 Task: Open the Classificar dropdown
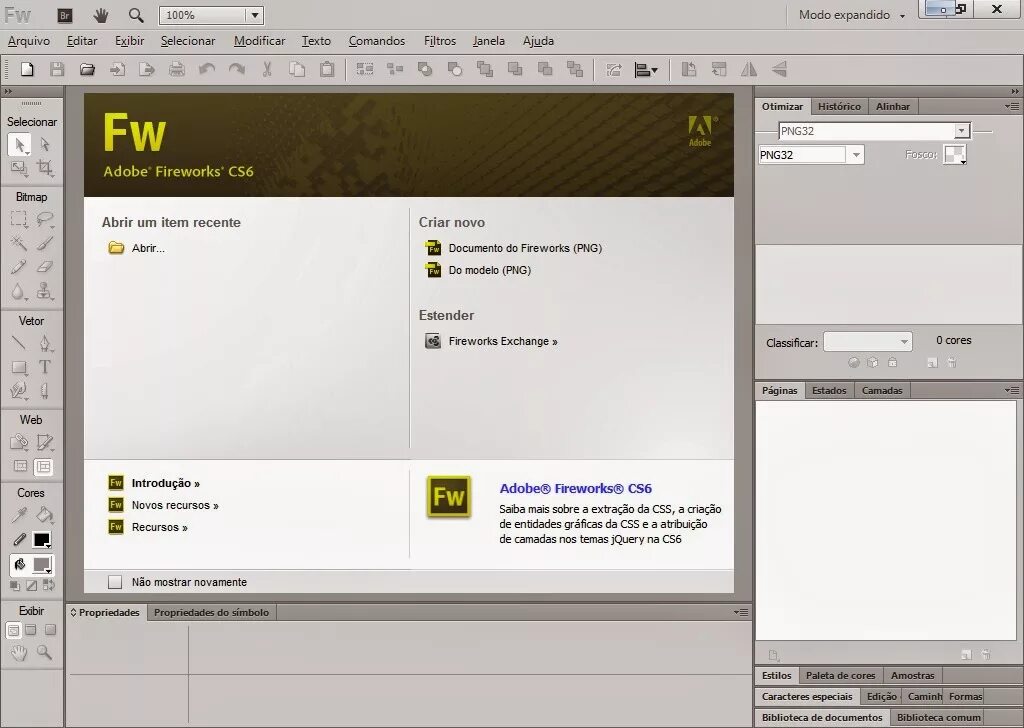[x=867, y=341]
